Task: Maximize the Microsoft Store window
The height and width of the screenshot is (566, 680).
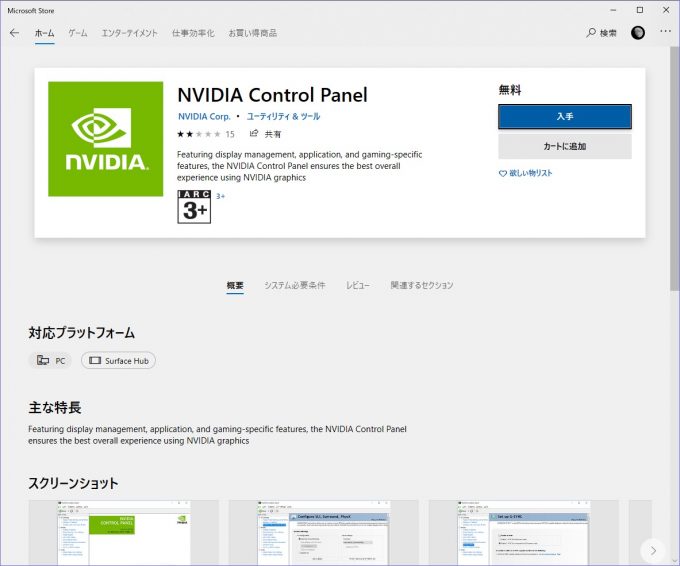Action: click(640, 10)
